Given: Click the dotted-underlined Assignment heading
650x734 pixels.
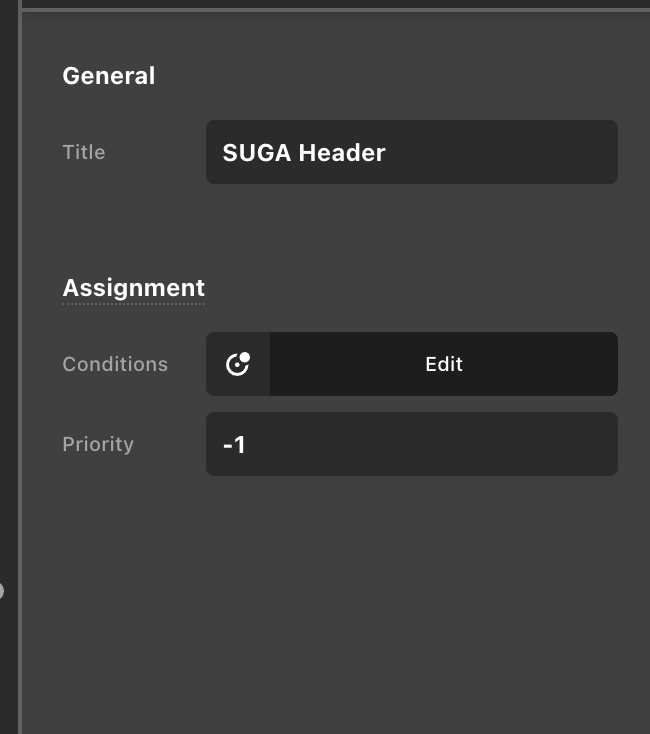Looking at the screenshot, I should click(x=133, y=288).
